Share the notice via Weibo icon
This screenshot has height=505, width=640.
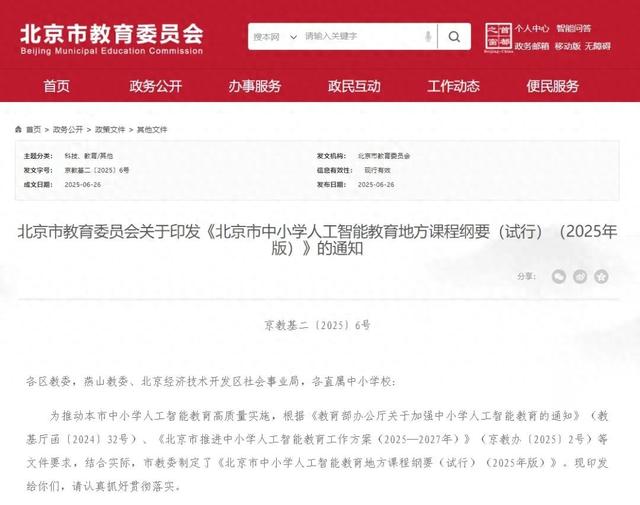580,276
